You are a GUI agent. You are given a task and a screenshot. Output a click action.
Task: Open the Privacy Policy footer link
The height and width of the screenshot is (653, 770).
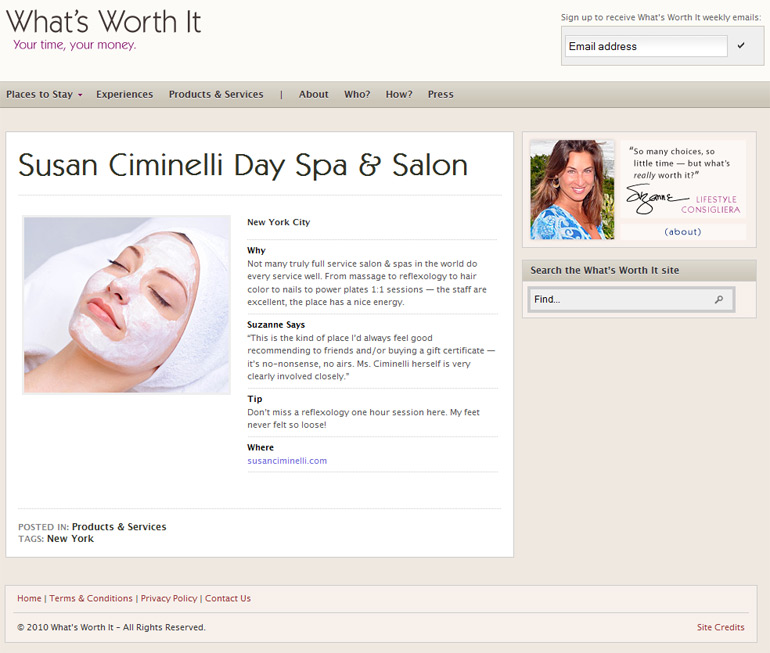click(x=169, y=599)
